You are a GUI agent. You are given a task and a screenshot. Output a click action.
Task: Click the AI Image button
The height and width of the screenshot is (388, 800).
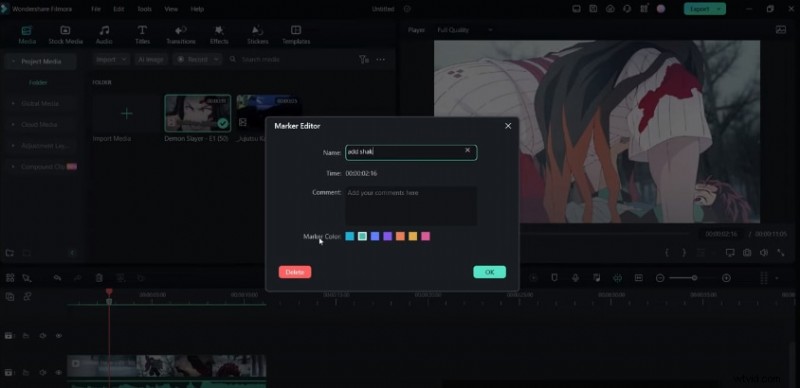pyautogui.click(x=151, y=60)
